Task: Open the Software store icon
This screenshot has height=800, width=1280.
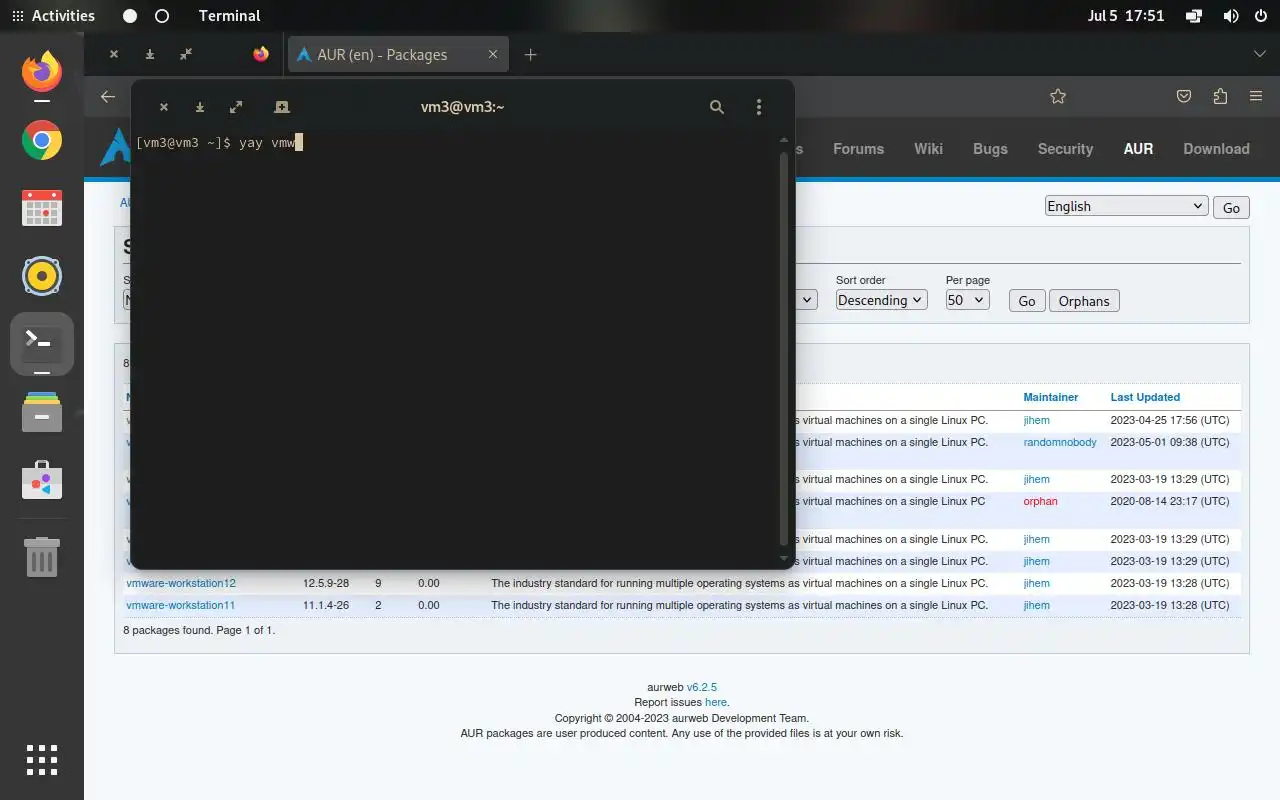Action: (42, 480)
